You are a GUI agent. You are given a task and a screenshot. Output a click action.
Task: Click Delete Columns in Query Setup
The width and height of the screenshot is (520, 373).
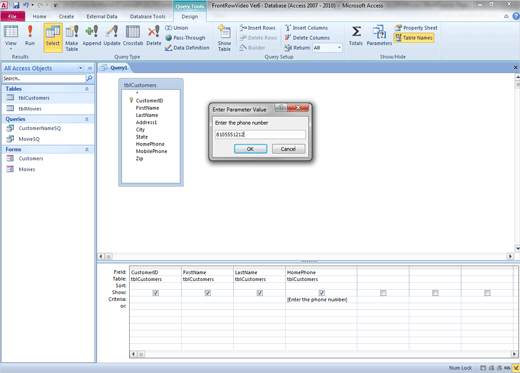pos(307,38)
